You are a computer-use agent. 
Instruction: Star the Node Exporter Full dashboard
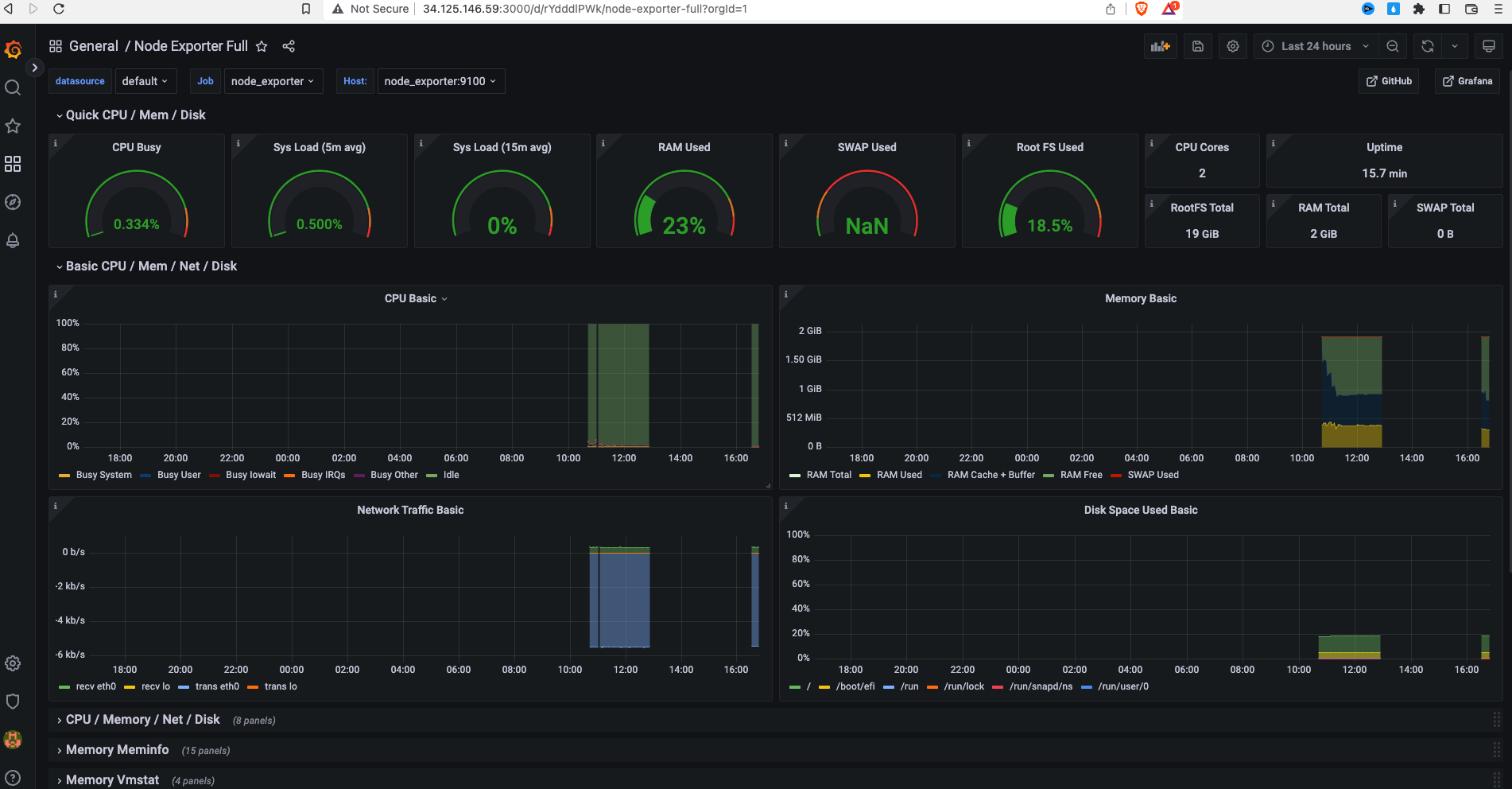coord(262,46)
